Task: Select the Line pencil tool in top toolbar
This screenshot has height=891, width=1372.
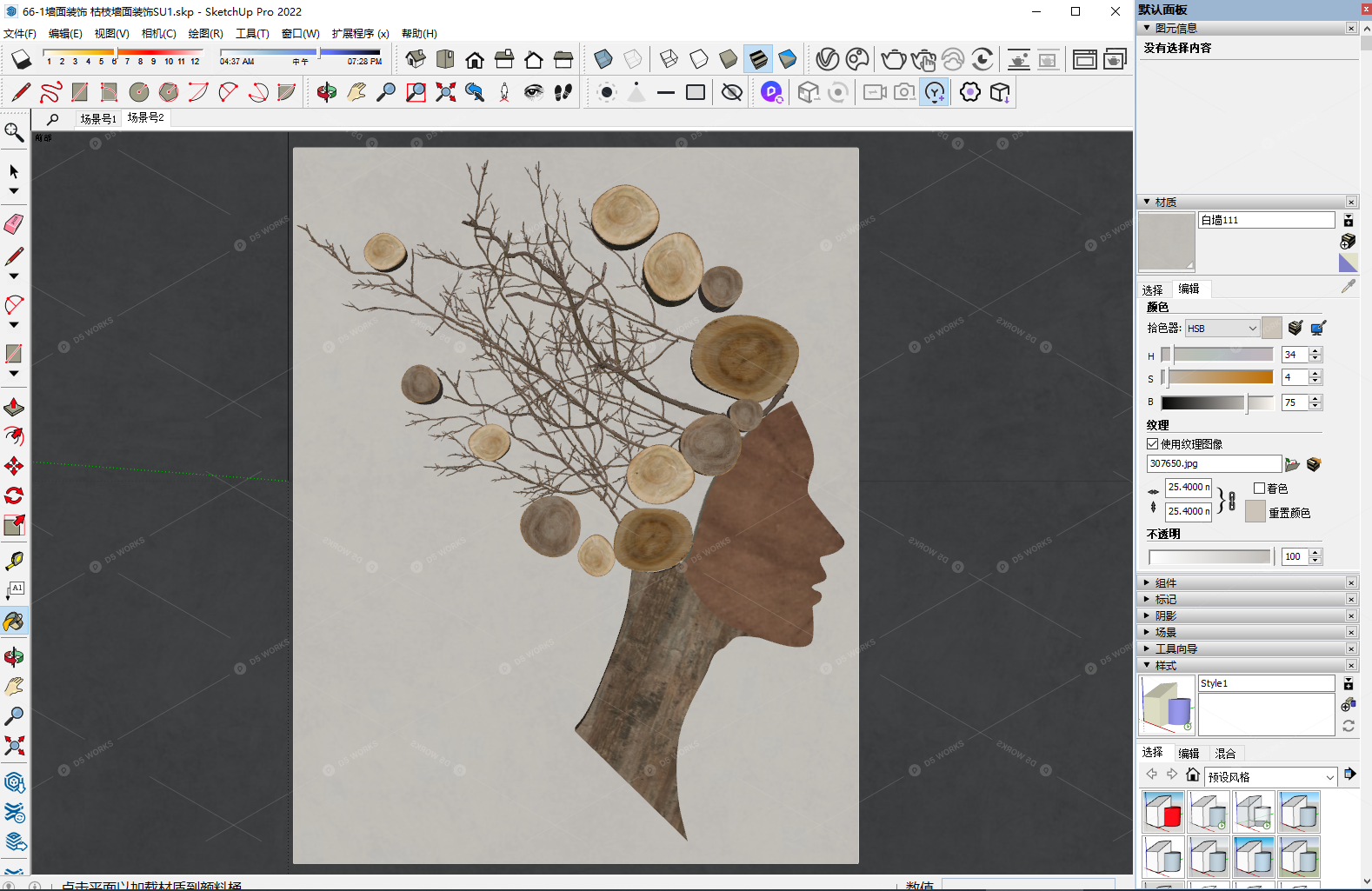Action: pyautogui.click(x=21, y=92)
